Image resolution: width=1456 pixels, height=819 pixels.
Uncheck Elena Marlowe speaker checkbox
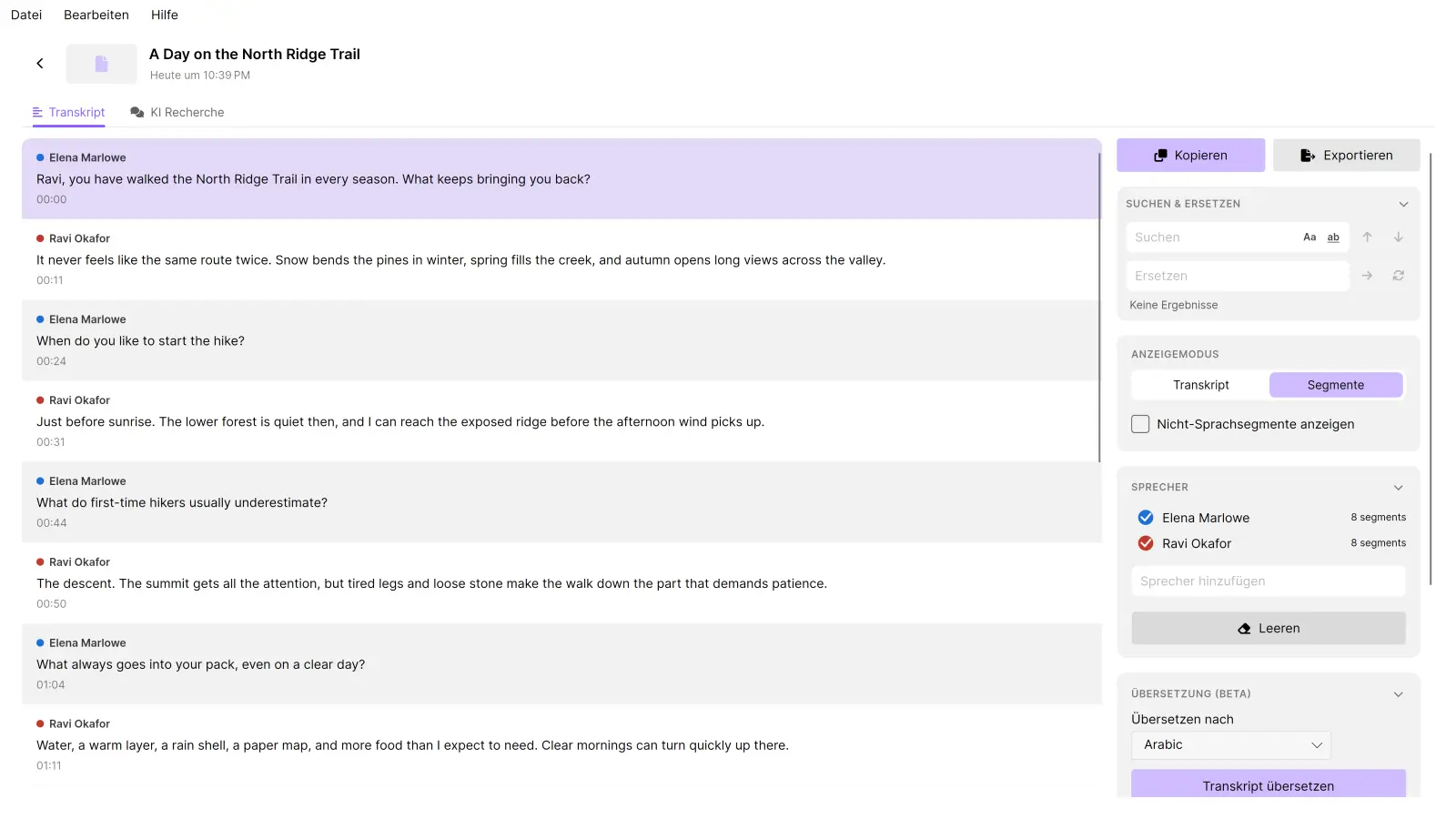[x=1146, y=518]
